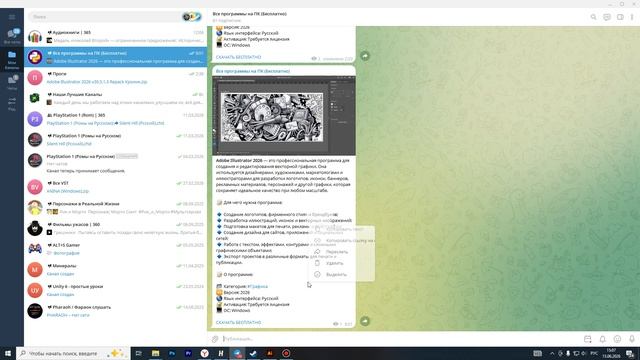Choose 'Удалить' in context menu
The width and height of the screenshot is (640, 360).
point(342,263)
